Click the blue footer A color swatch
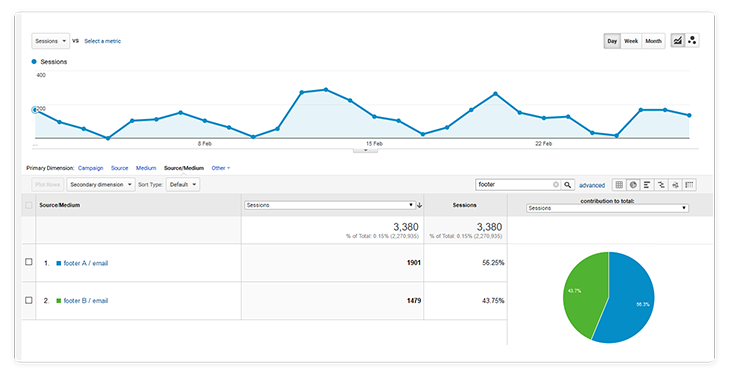The width and height of the screenshot is (730, 380). click(x=59, y=263)
